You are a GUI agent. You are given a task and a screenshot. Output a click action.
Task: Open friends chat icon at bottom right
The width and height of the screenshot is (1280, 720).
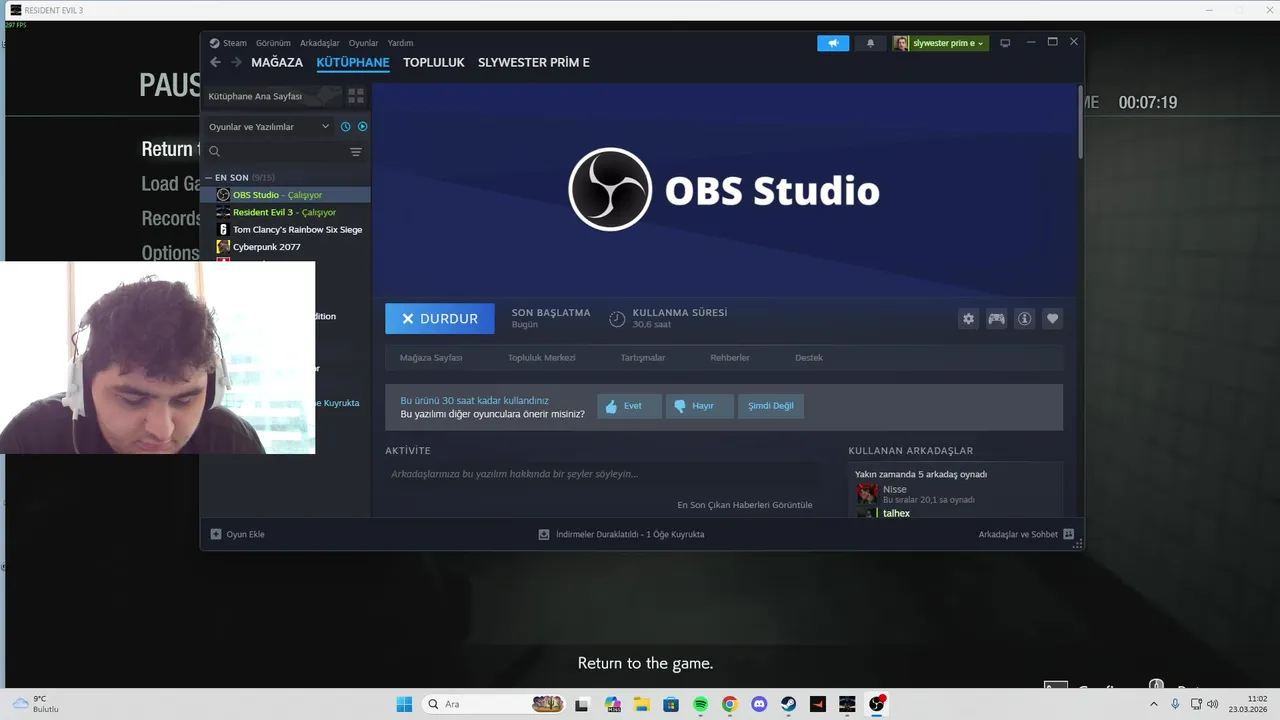pyautogui.click(x=1068, y=534)
